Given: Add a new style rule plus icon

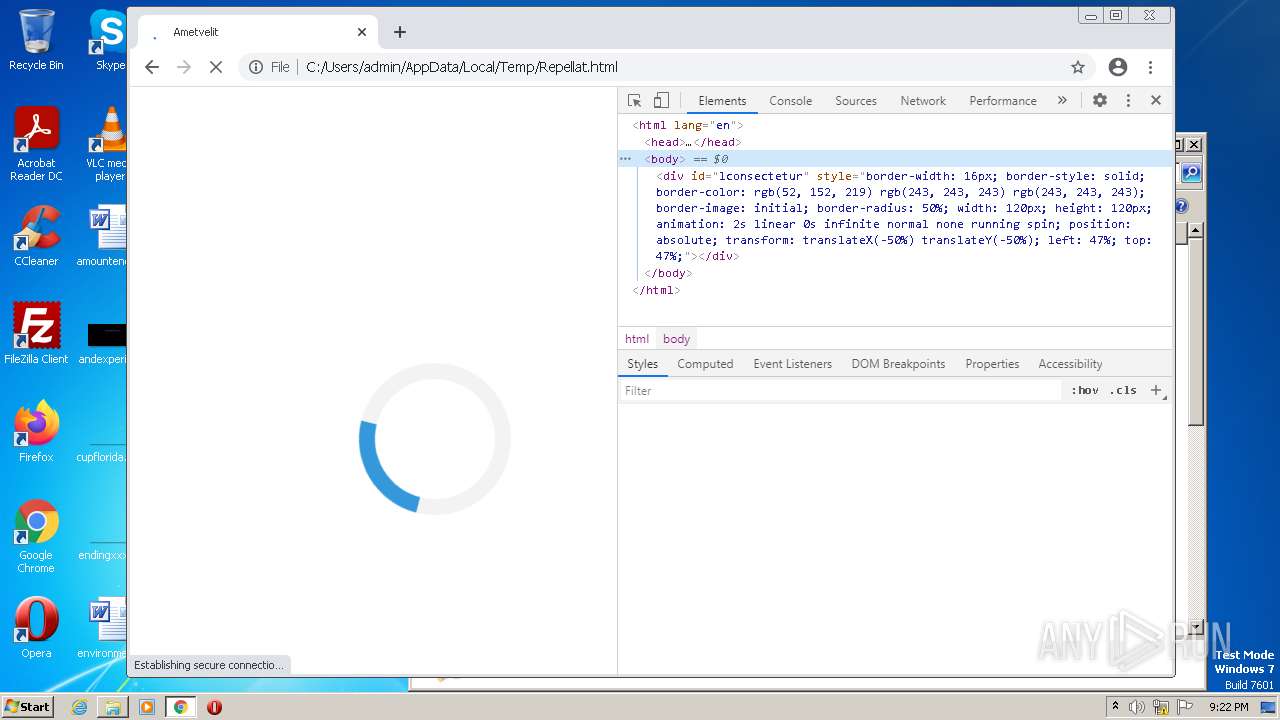Looking at the screenshot, I should [x=1156, y=390].
